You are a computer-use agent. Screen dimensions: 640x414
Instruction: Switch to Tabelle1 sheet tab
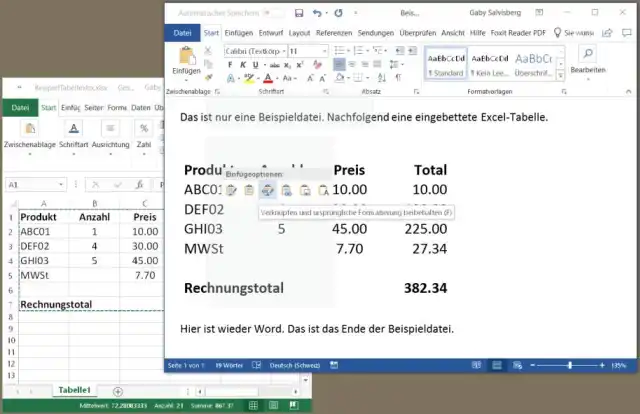(74, 390)
